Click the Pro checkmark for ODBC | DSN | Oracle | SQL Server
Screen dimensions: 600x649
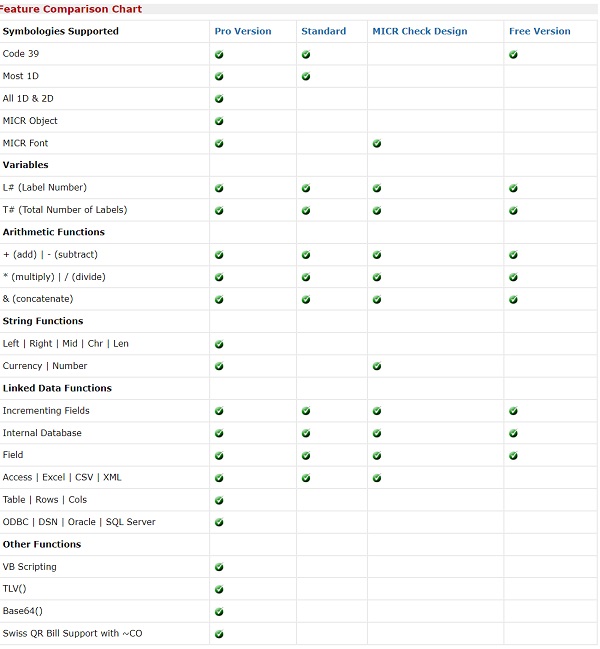point(219,522)
